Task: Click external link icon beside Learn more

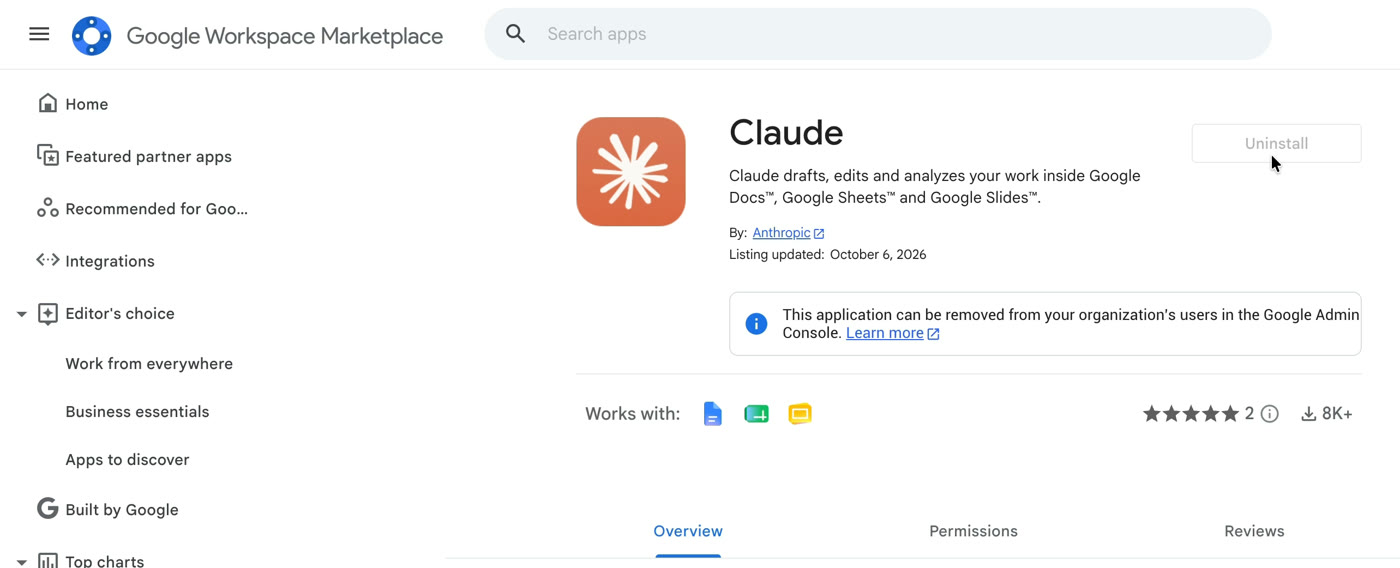Action: pyautogui.click(x=933, y=334)
